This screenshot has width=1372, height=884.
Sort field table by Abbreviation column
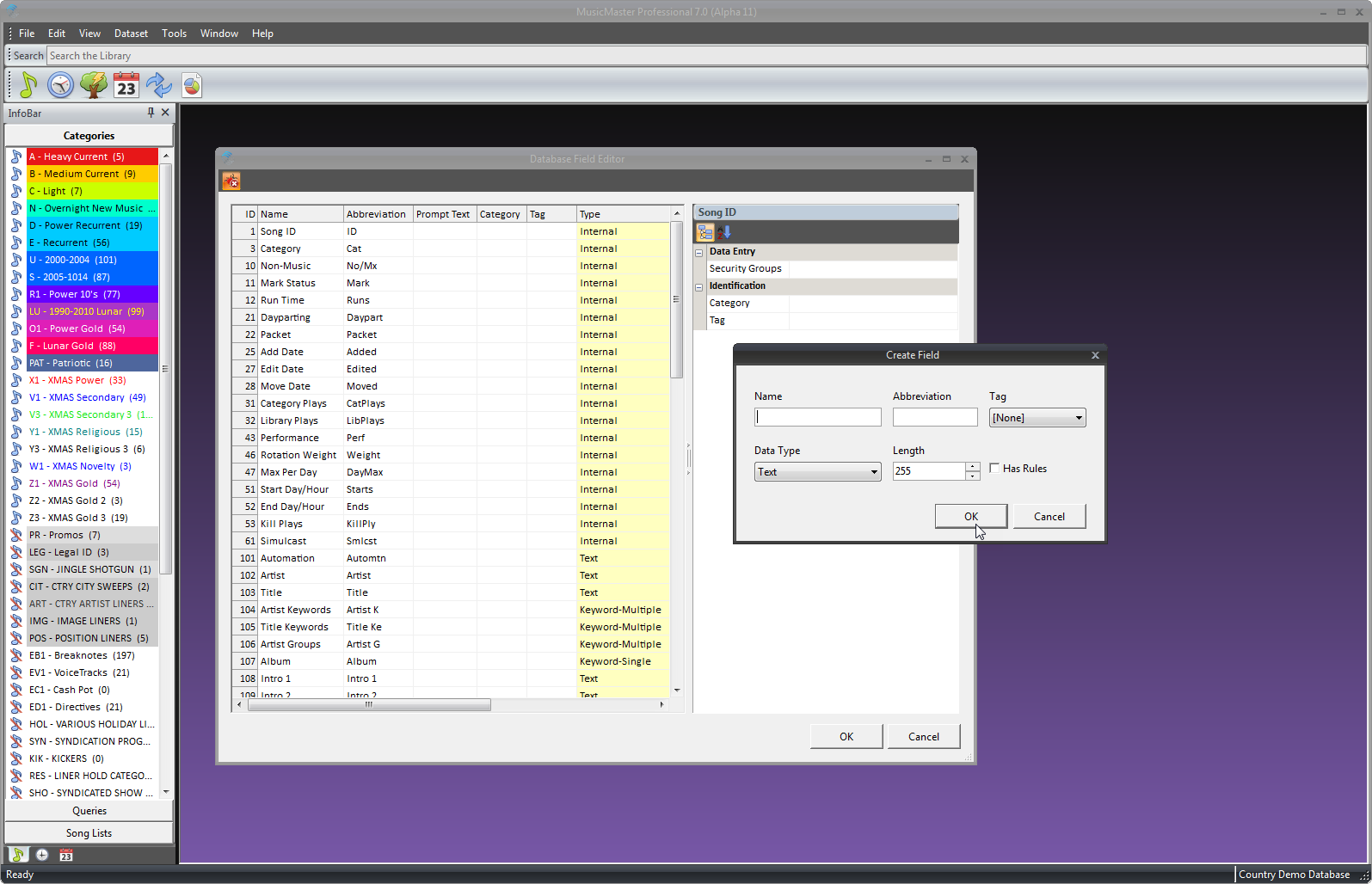378,214
